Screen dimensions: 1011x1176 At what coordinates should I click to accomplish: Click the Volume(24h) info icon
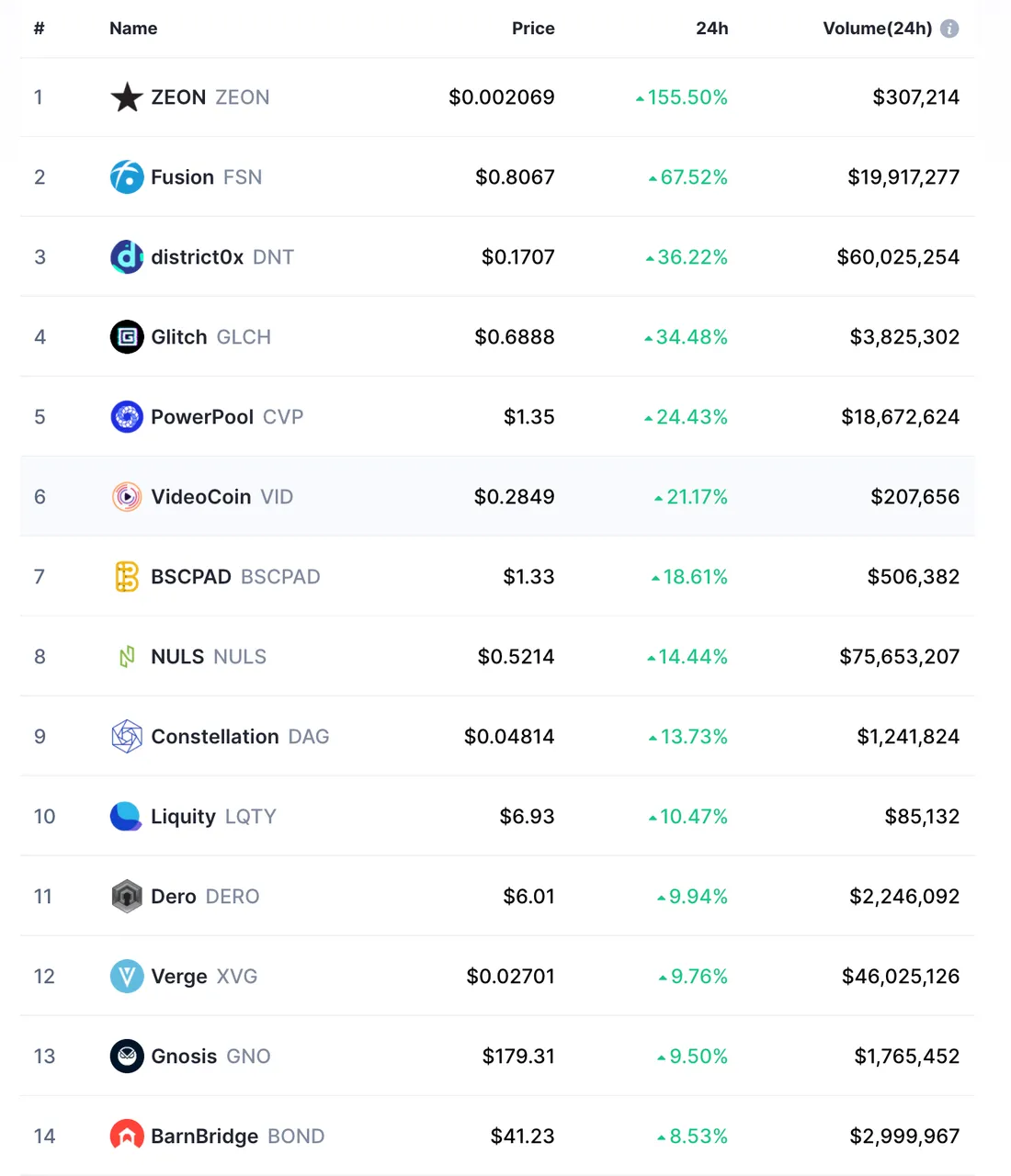[950, 28]
